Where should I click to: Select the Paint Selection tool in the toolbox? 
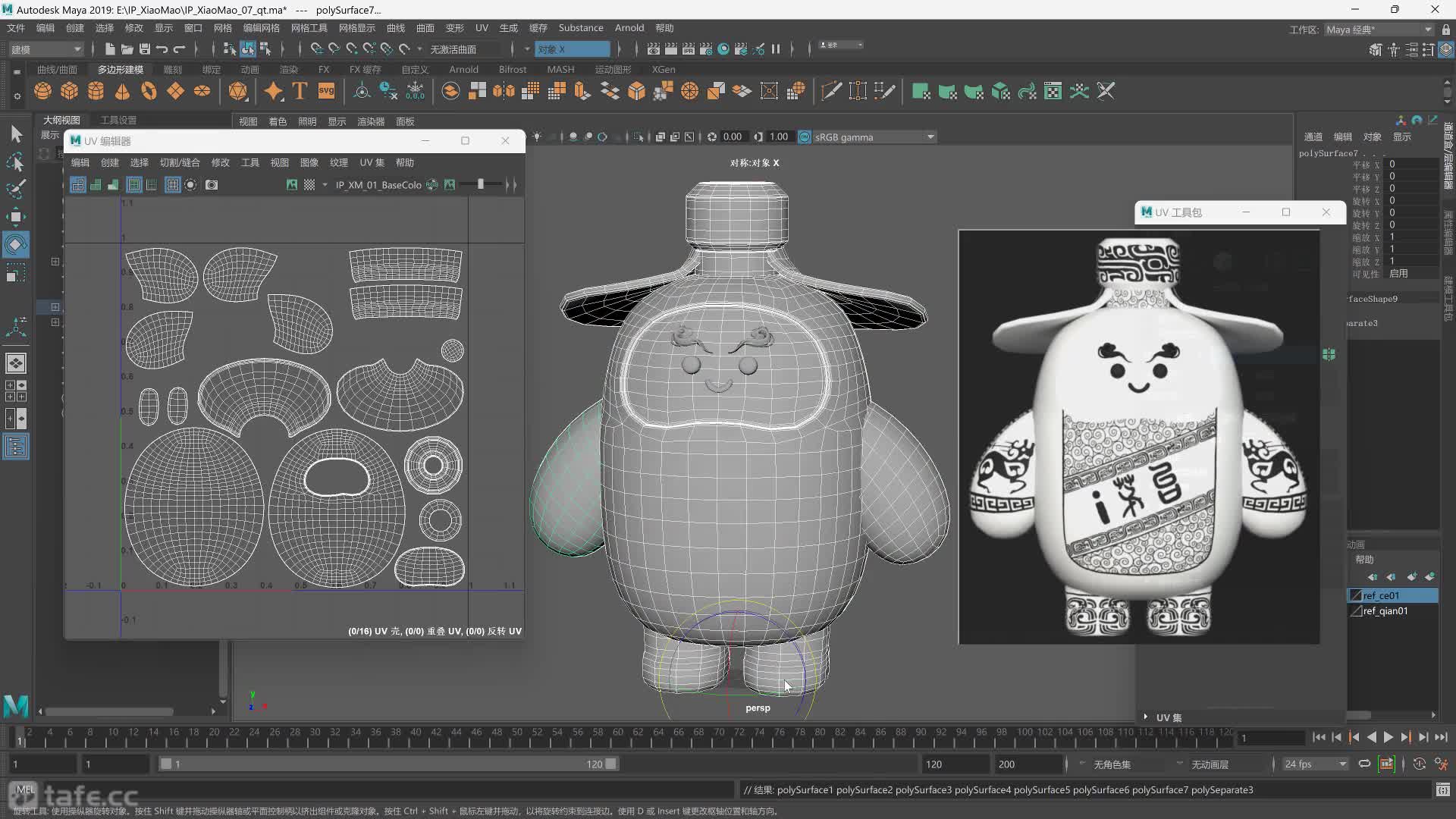coord(15,189)
